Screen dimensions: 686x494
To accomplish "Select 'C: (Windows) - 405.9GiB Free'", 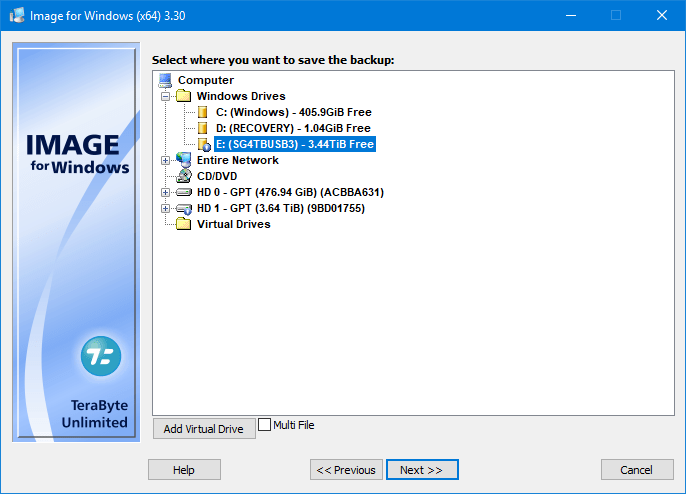I will pos(294,112).
